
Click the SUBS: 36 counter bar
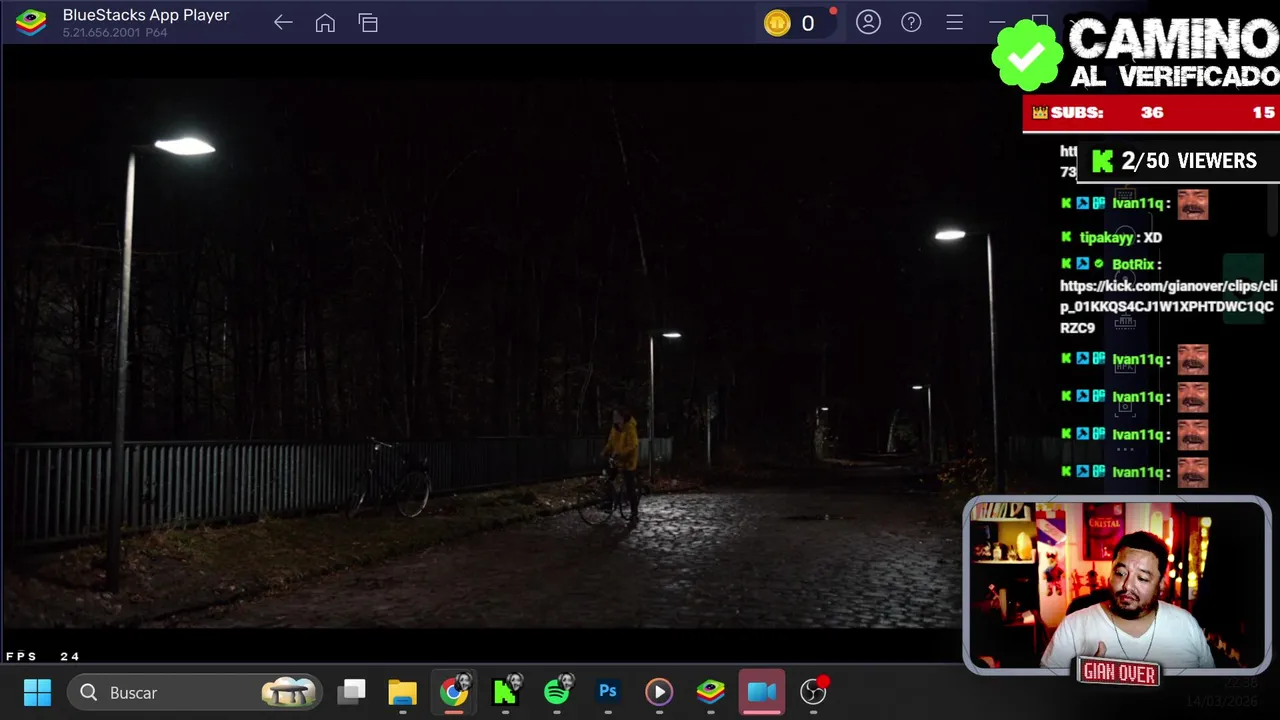pos(1151,113)
